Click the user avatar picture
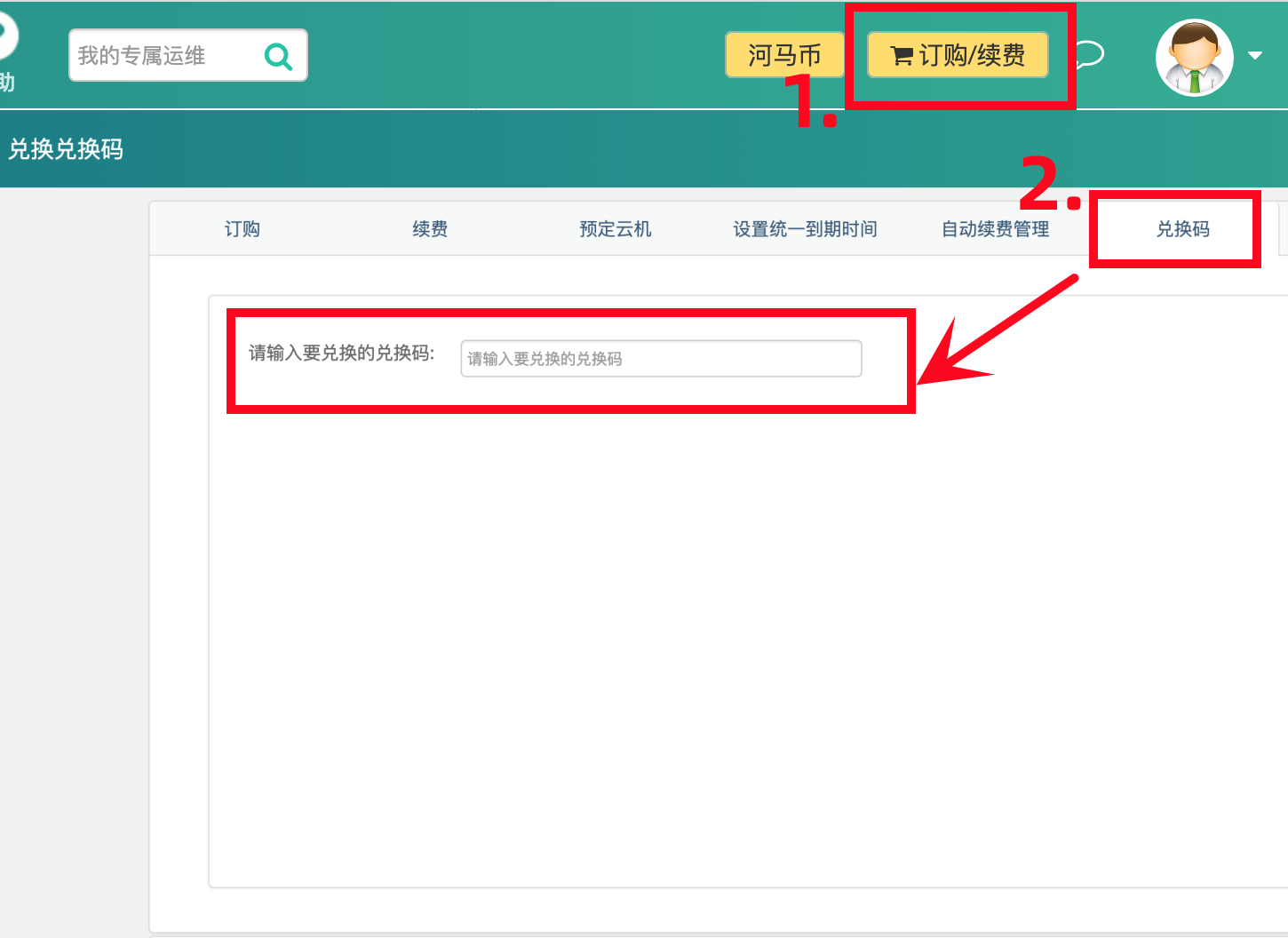This screenshot has height=938, width=1288. tap(1194, 58)
